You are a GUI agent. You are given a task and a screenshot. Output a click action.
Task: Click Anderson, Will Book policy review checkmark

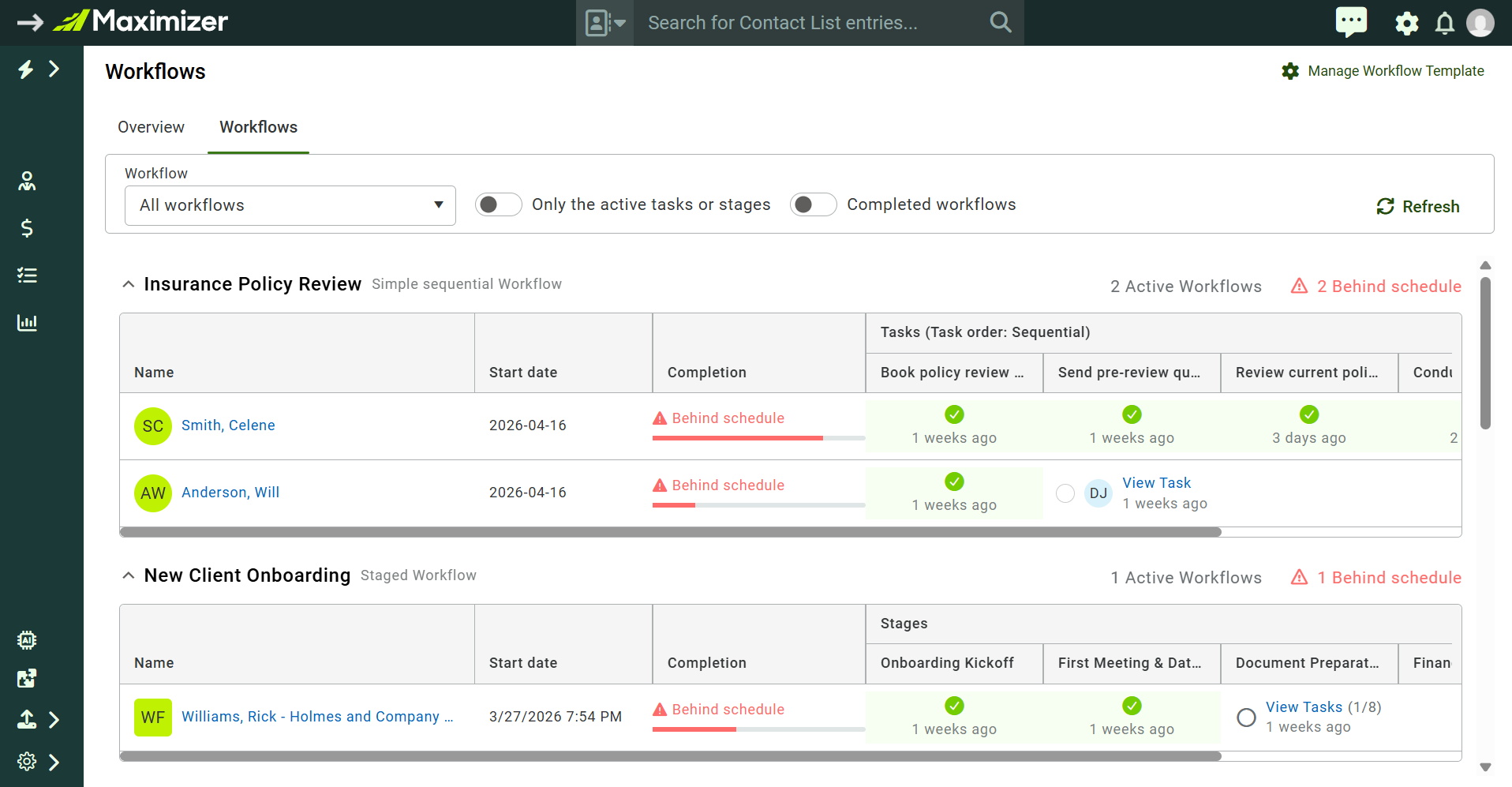coord(954,482)
